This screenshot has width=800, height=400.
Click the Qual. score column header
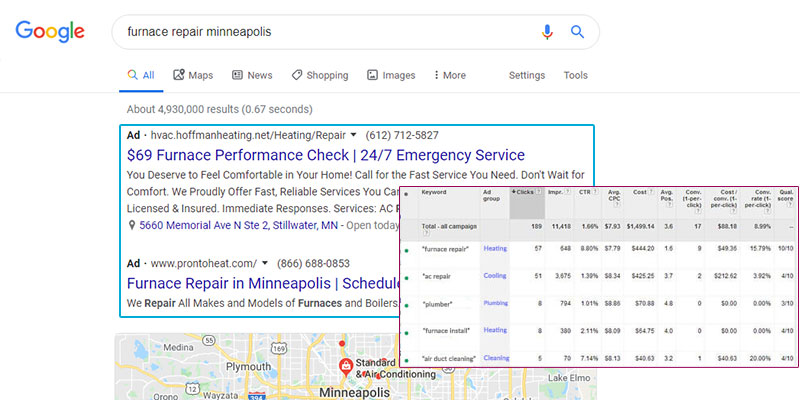[785, 195]
